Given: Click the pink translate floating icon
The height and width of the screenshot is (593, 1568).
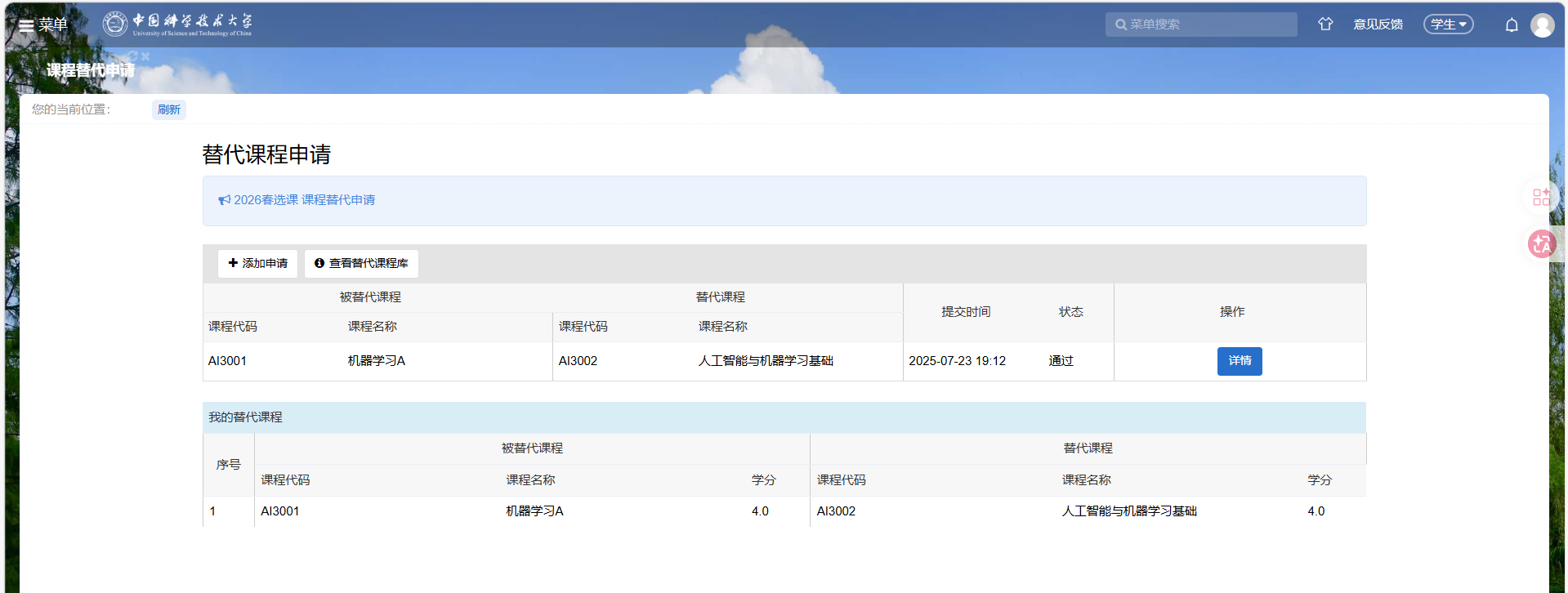Looking at the screenshot, I should pyautogui.click(x=1542, y=244).
